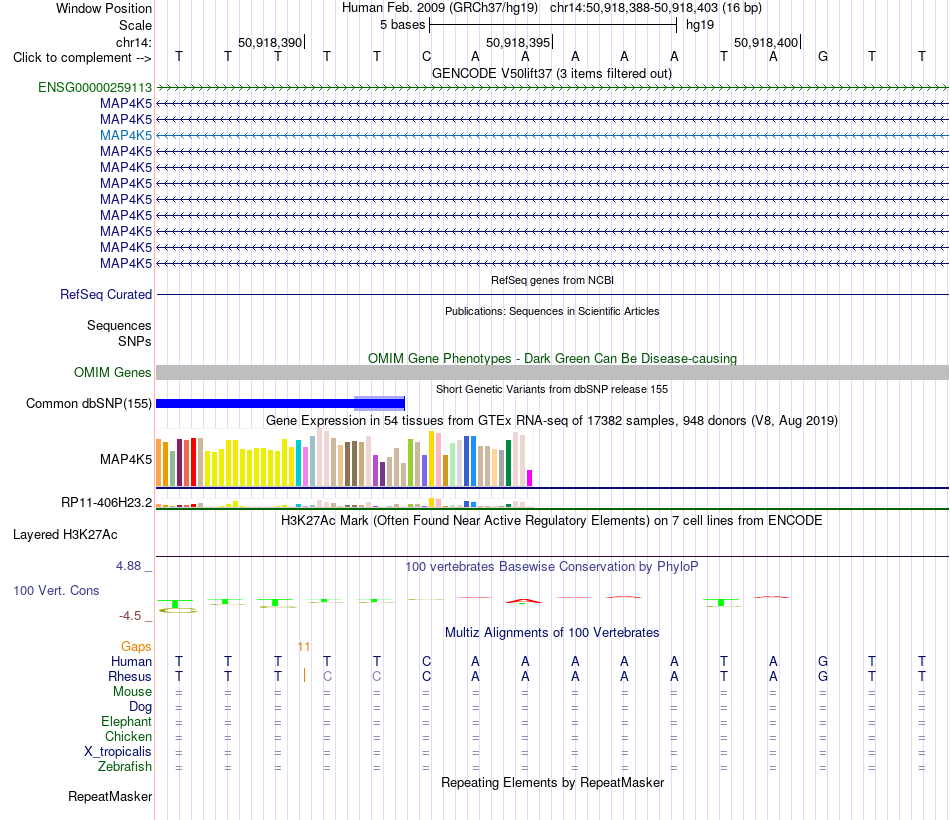
Task: Click the Window Position label
Action: point(104,8)
